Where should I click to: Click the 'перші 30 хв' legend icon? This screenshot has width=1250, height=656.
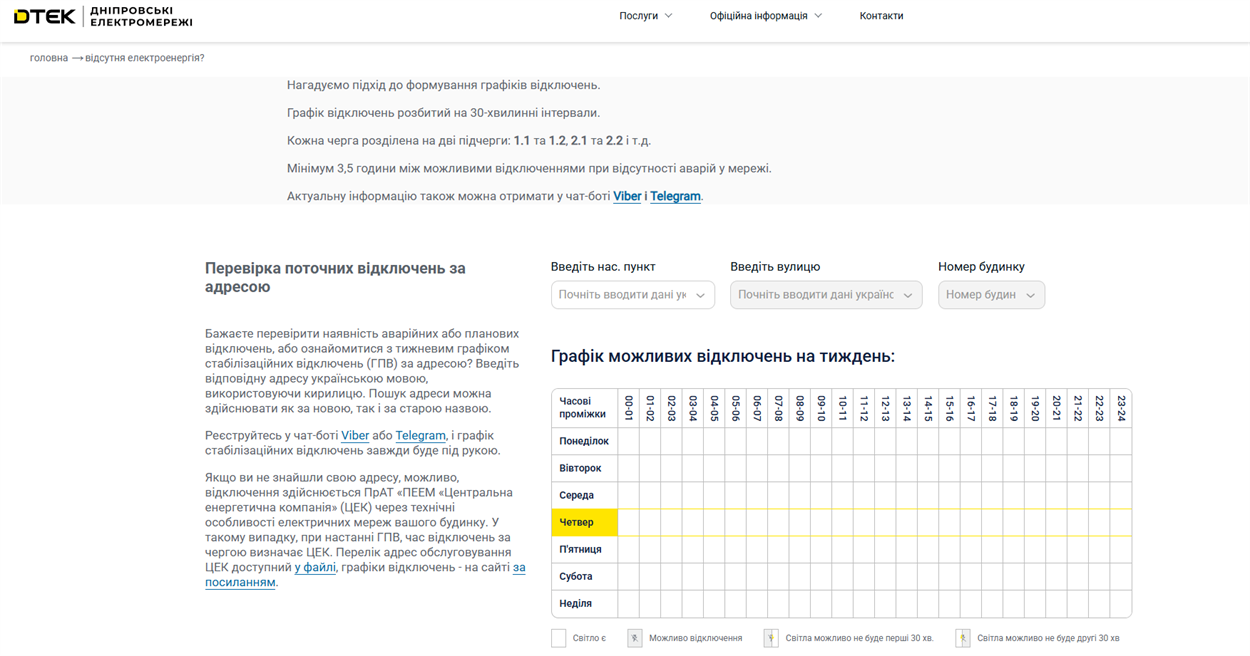pyautogui.click(x=771, y=638)
